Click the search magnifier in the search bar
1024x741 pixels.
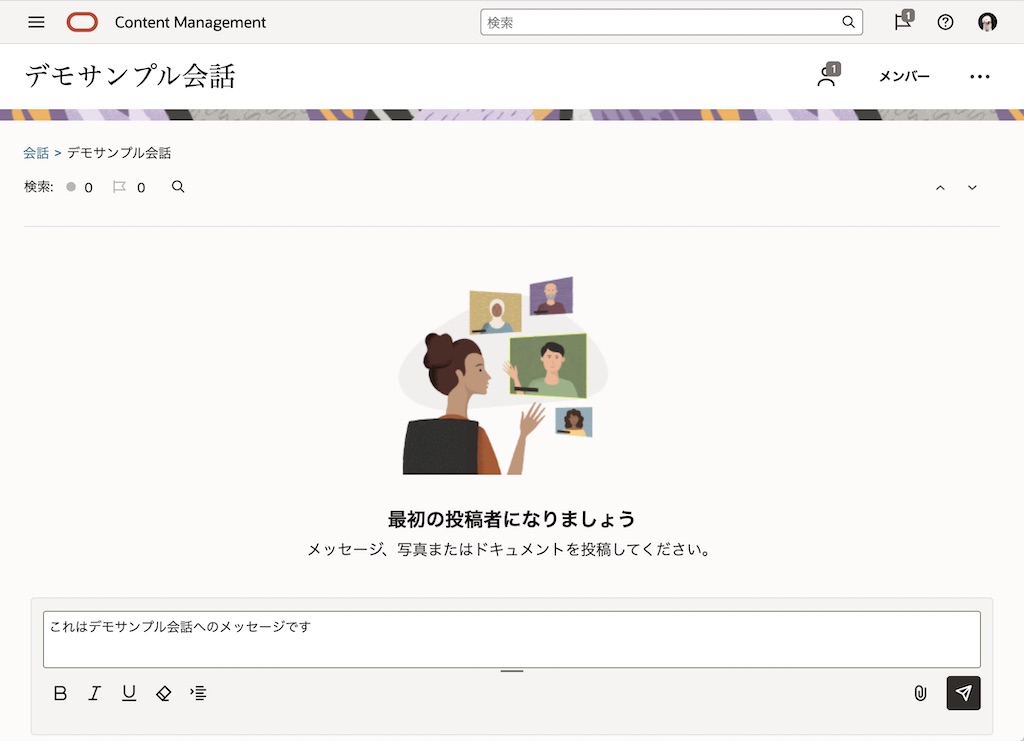(x=846, y=21)
